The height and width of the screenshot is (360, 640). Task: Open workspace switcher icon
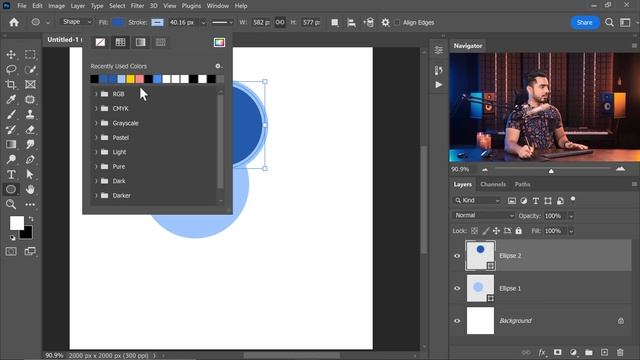(x=625, y=22)
